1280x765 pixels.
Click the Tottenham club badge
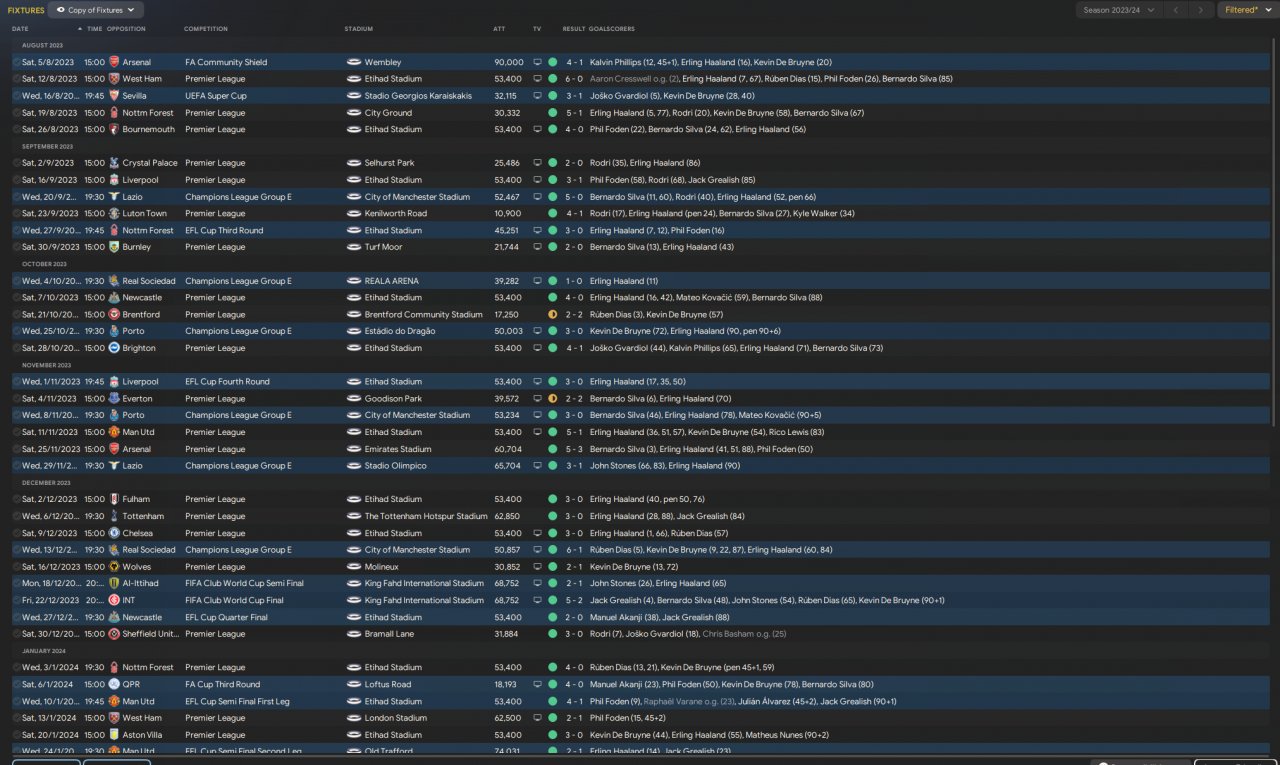(x=114, y=516)
